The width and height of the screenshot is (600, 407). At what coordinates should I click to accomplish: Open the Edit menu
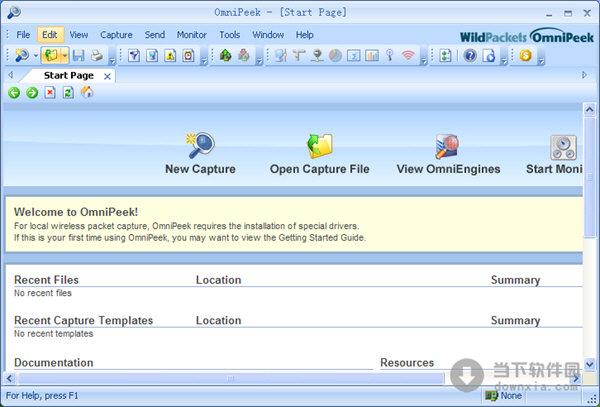50,35
